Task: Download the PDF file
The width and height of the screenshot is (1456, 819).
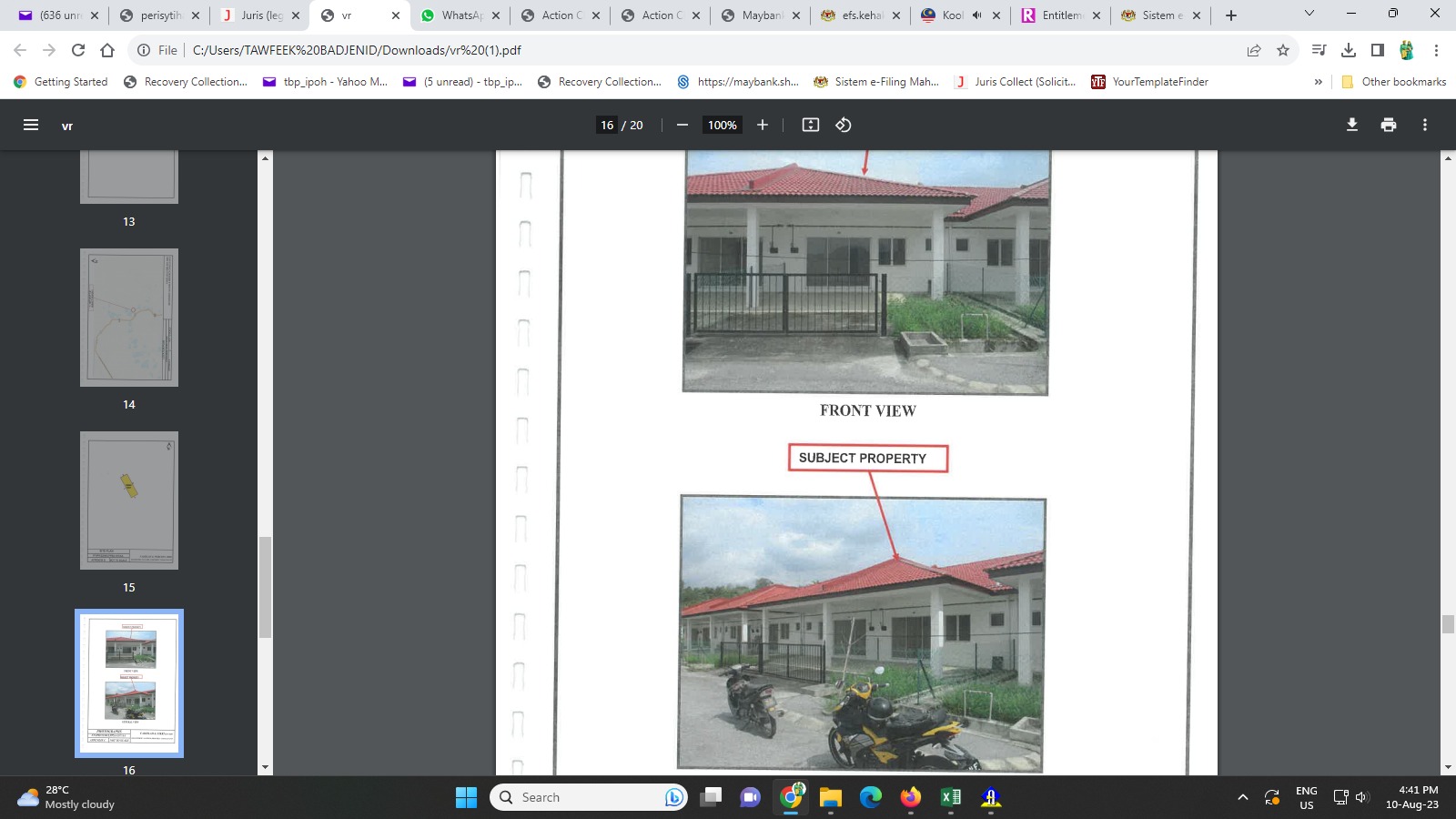Action: click(1352, 126)
